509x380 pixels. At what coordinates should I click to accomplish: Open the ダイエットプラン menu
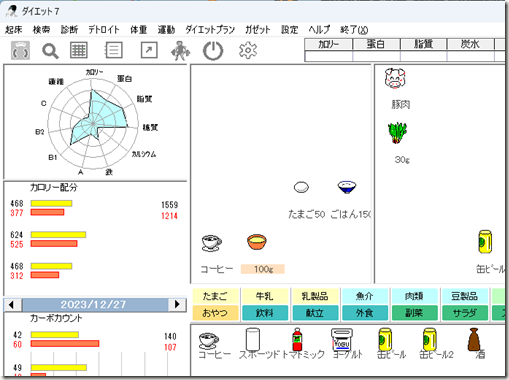(210, 30)
